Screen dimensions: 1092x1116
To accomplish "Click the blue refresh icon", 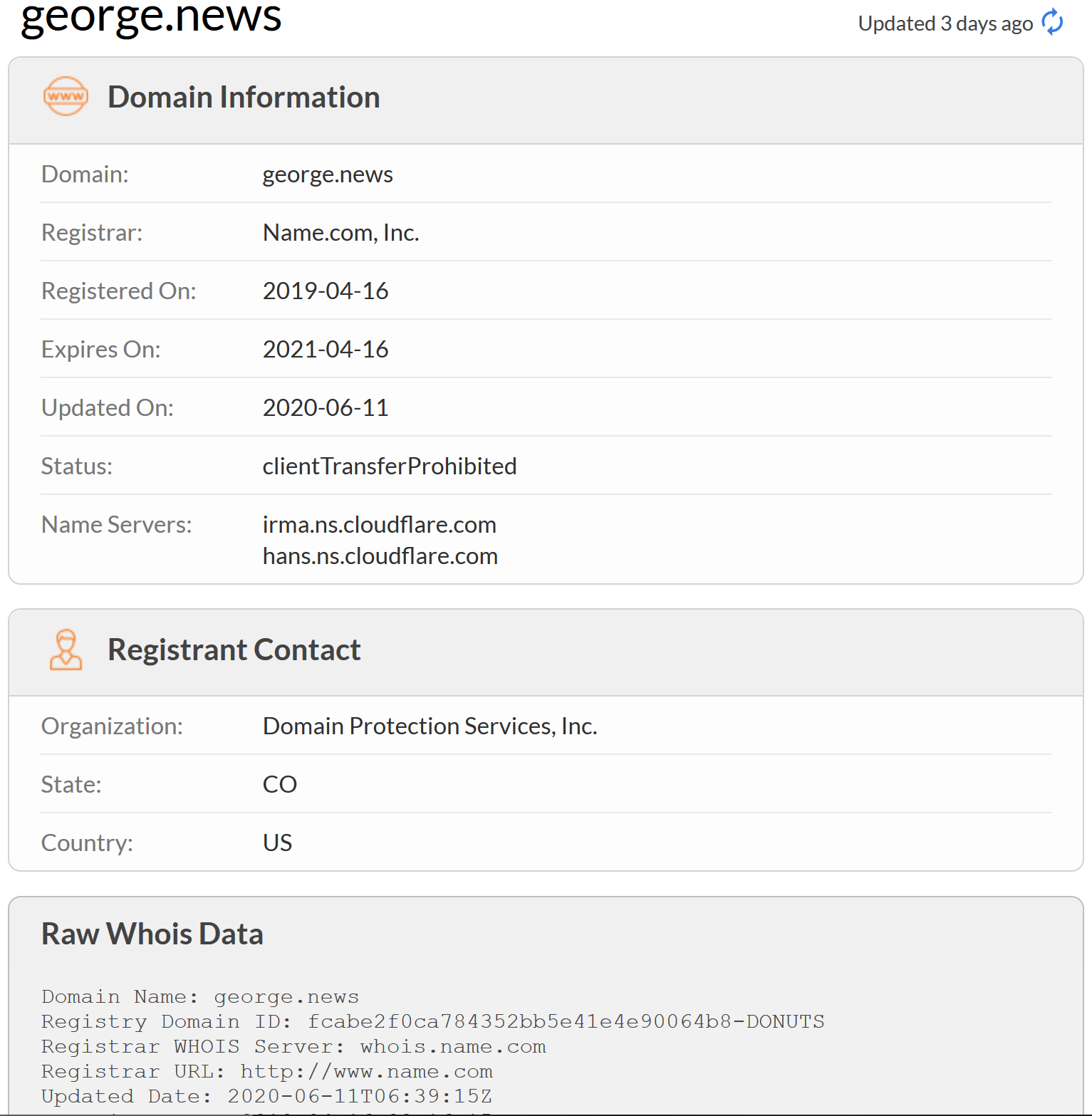I will point(1052,22).
